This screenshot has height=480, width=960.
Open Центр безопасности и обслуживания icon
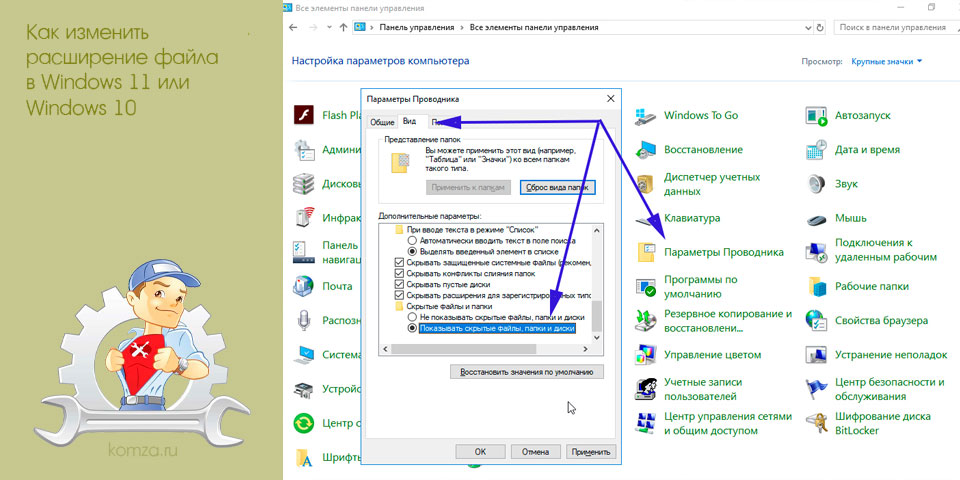[x=816, y=389]
